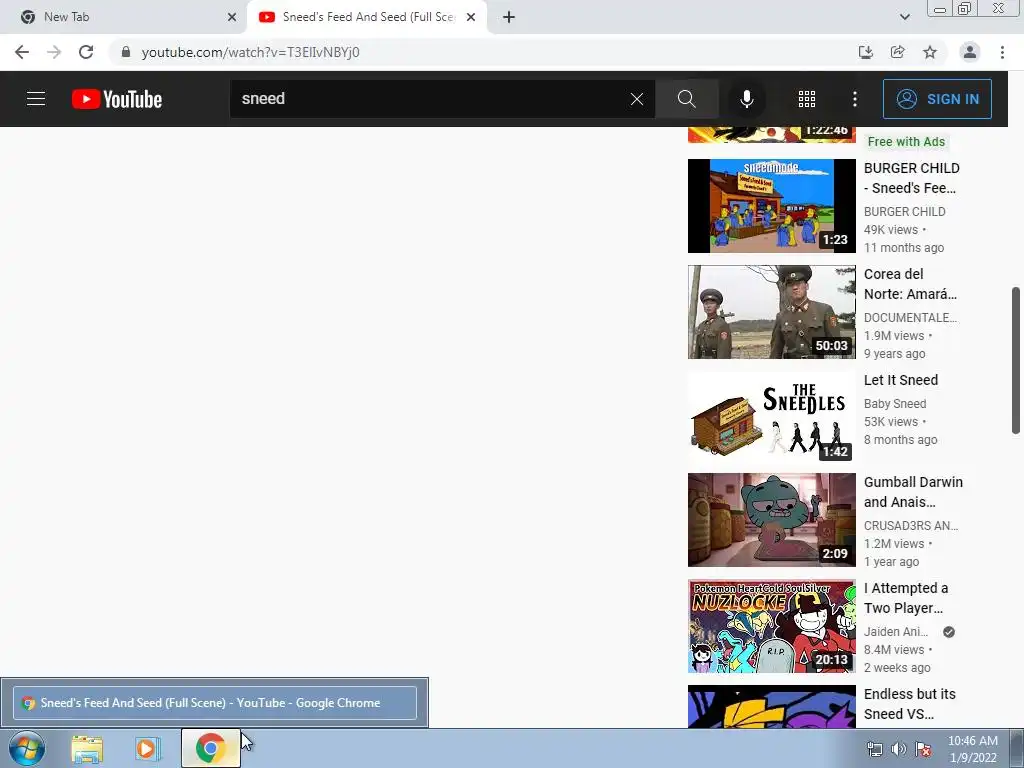Image resolution: width=1024 pixels, height=768 pixels.
Task: Select the Sneed's Feed And Seed tab
Action: pyautogui.click(x=366, y=17)
